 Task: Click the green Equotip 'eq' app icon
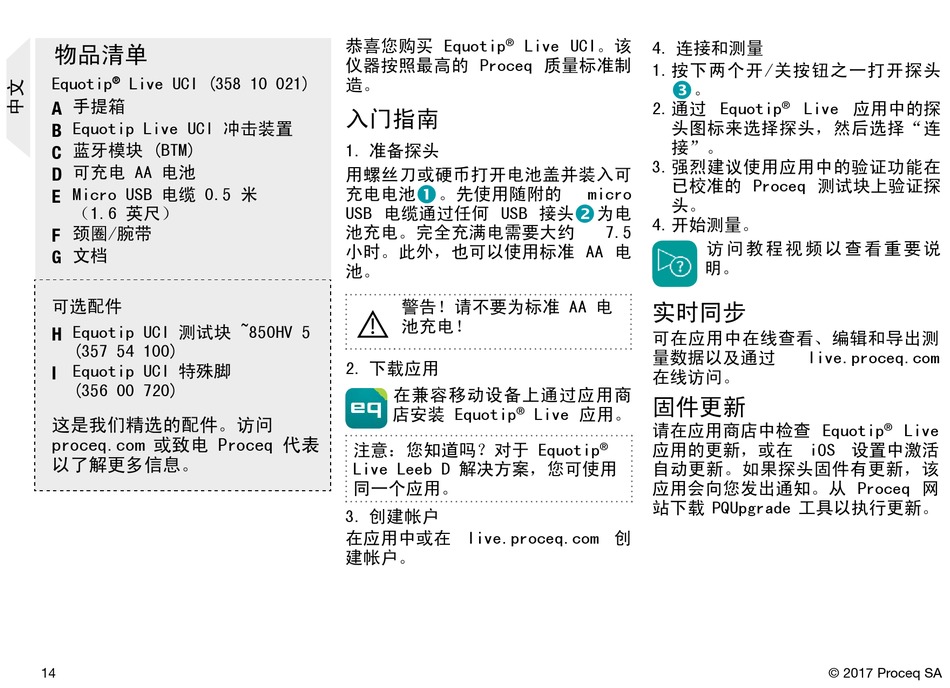click(366, 408)
